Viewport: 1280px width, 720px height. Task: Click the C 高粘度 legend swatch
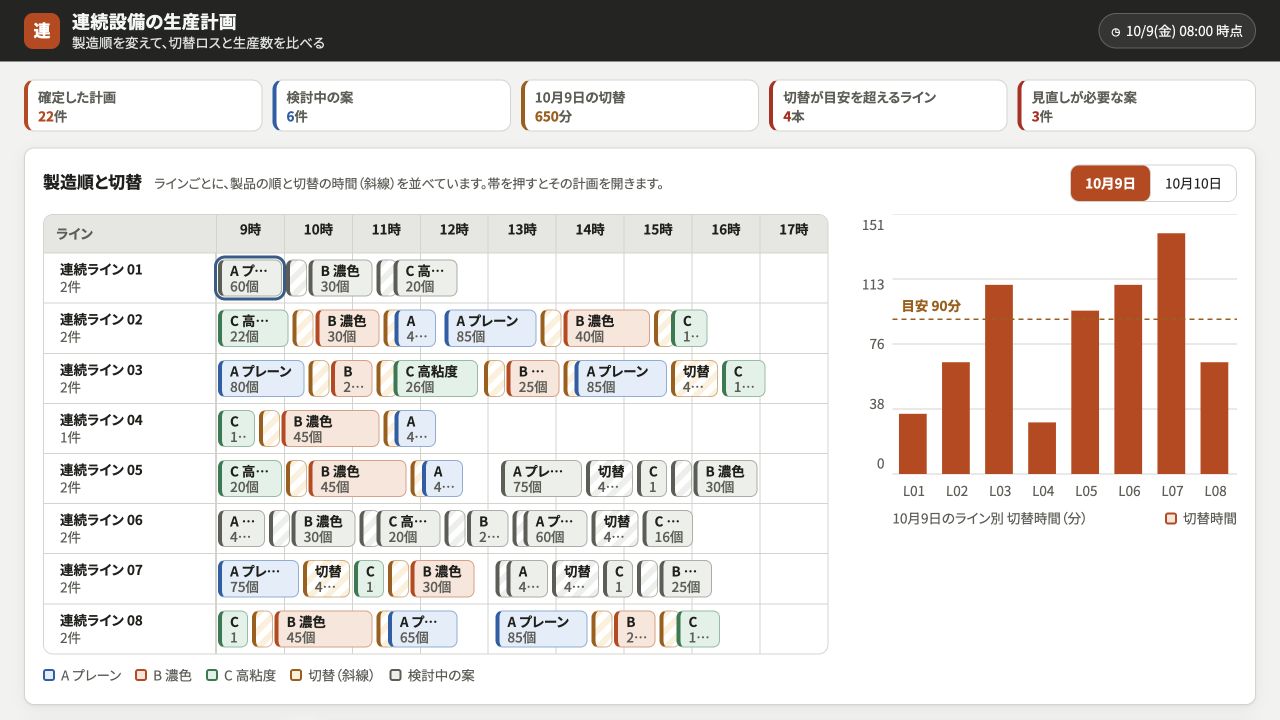[x=212, y=675]
